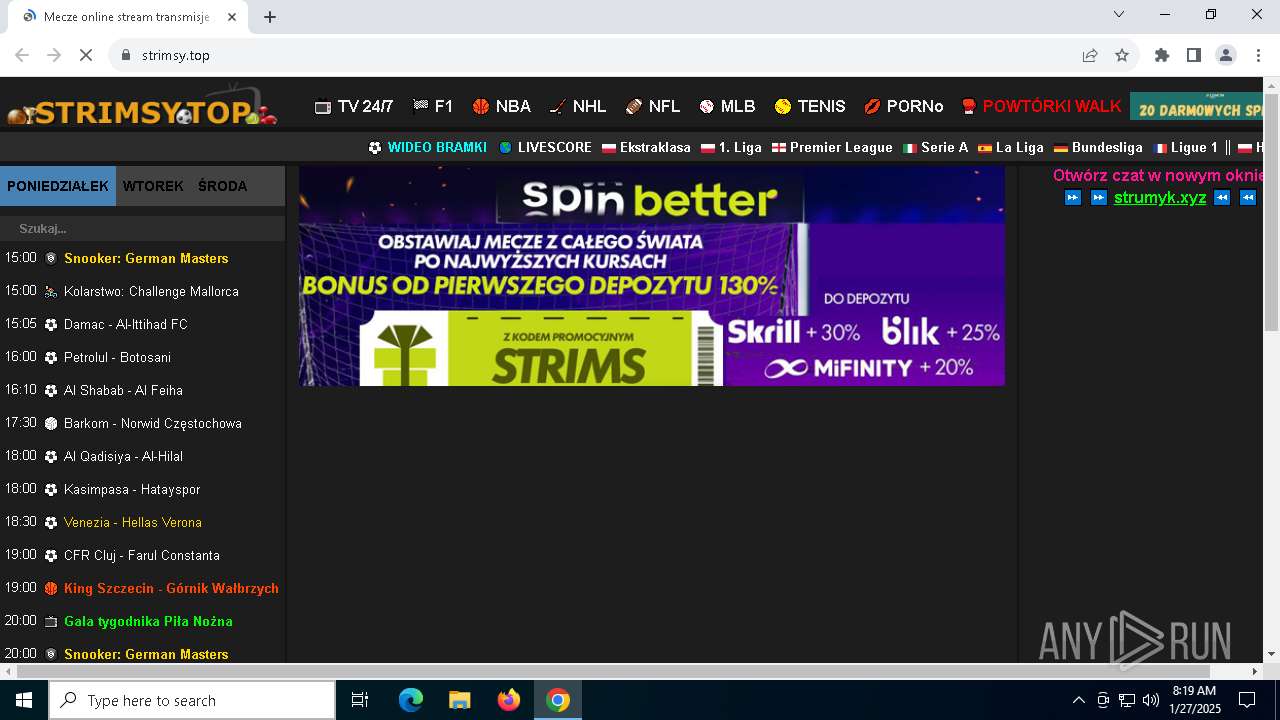Open the F1 section
1280x720 pixels.
point(433,106)
